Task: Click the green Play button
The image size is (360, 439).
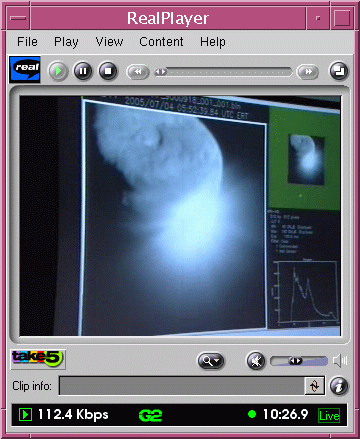Action: pyautogui.click(x=58, y=71)
